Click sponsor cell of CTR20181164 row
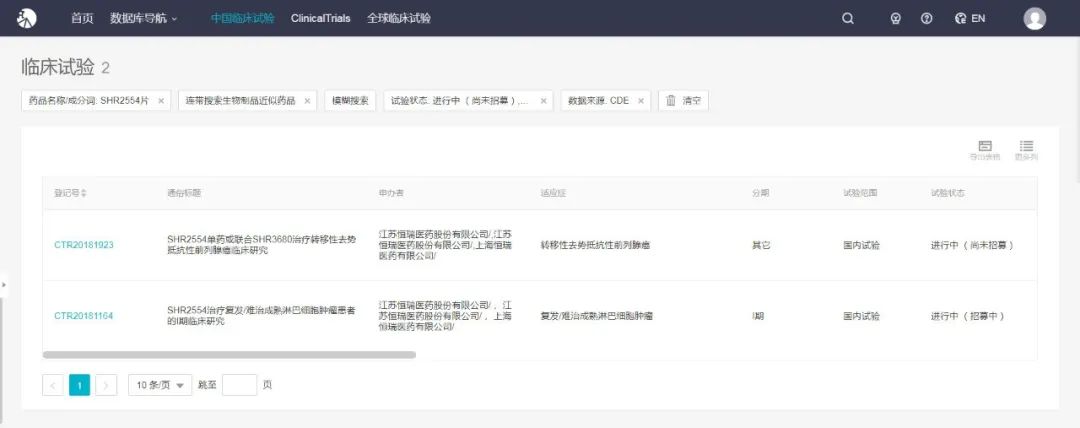1080x428 pixels. (x=445, y=316)
